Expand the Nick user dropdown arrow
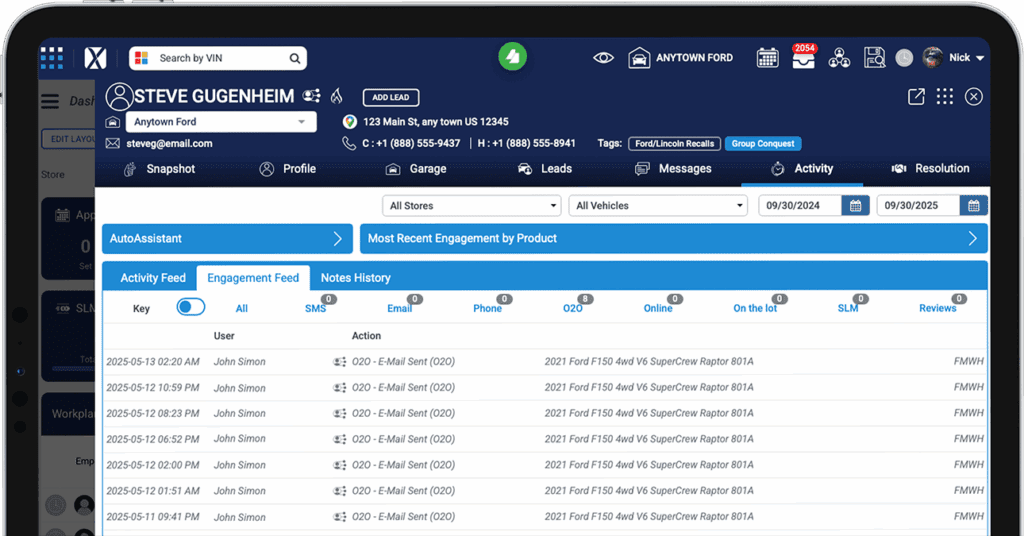 click(x=980, y=58)
